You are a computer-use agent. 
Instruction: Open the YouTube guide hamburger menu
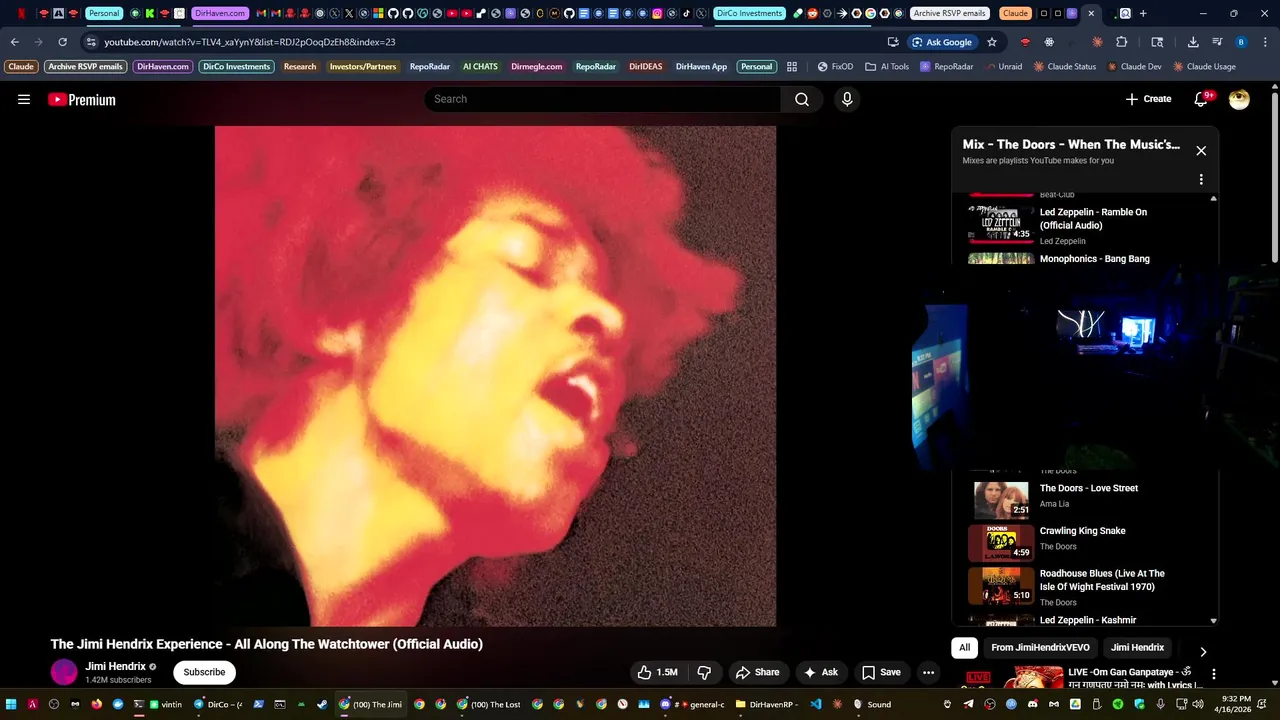click(x=24, y=99)
